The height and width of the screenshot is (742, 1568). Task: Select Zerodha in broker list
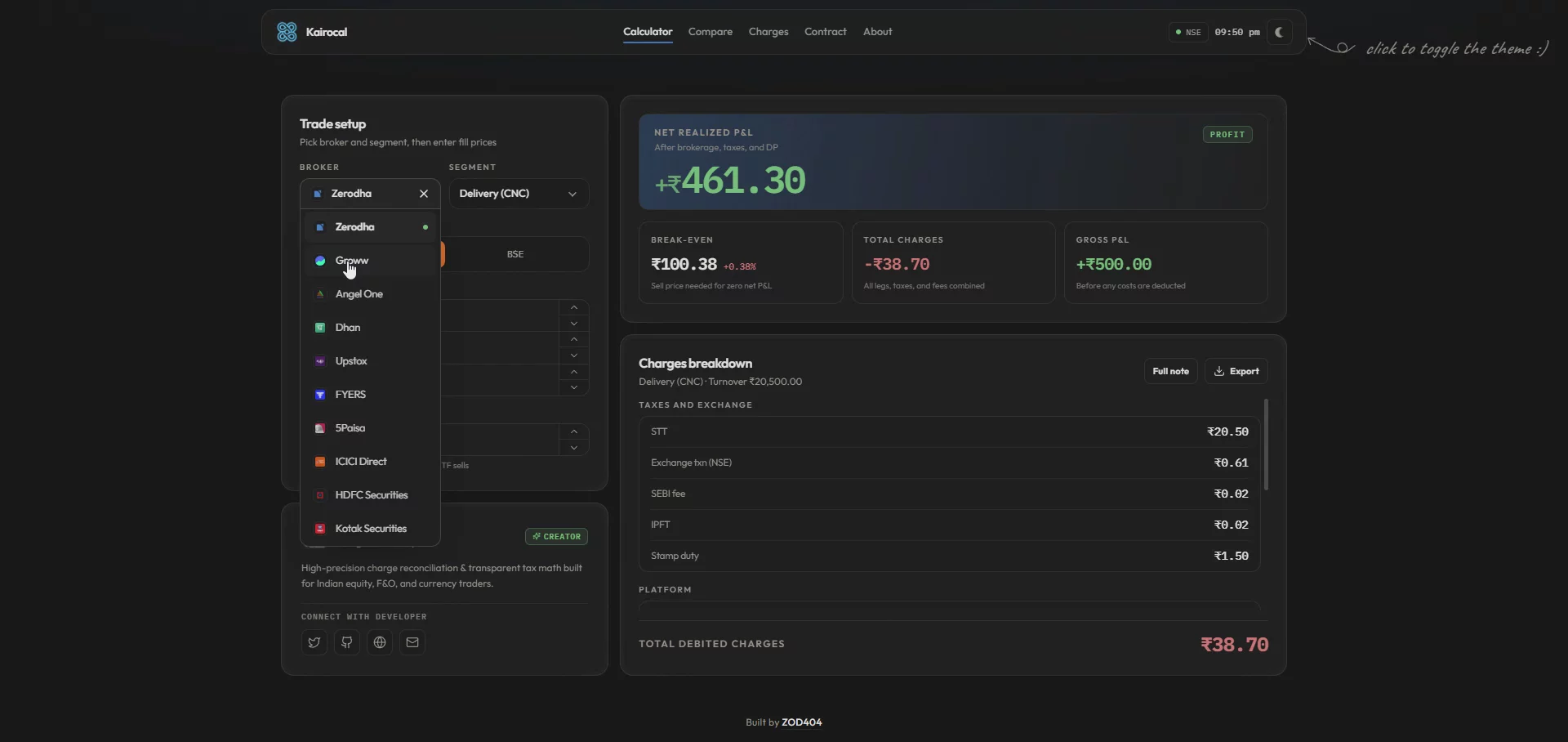(x=371, y=227)
